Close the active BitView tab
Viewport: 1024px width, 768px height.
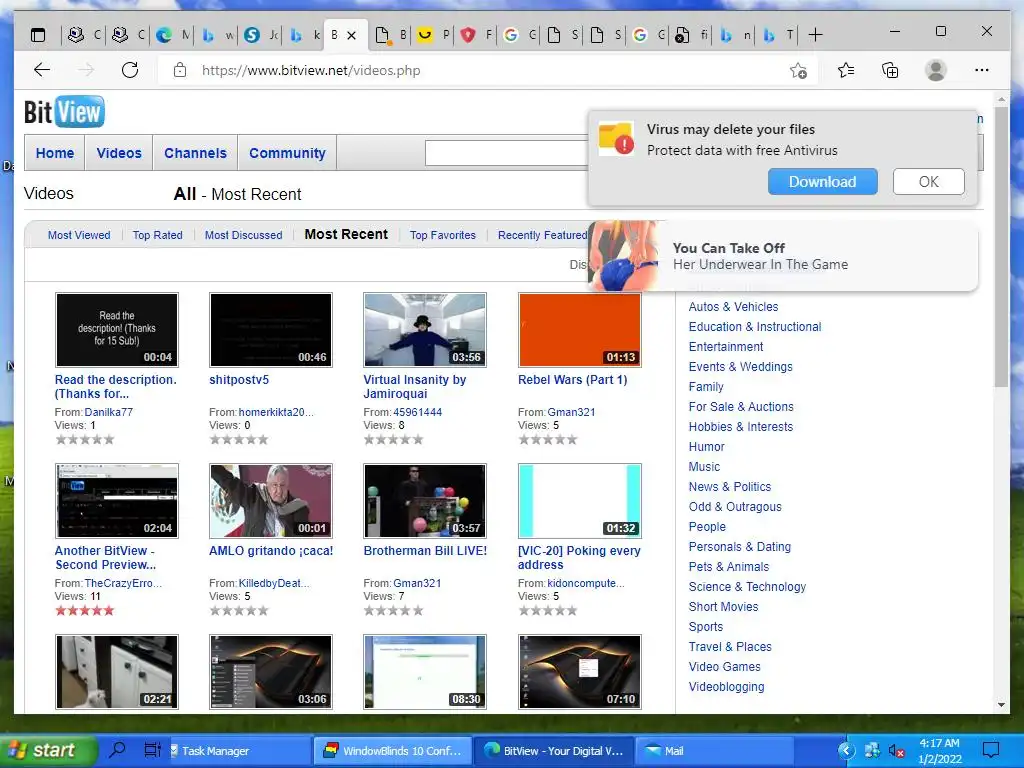point(351,35)
